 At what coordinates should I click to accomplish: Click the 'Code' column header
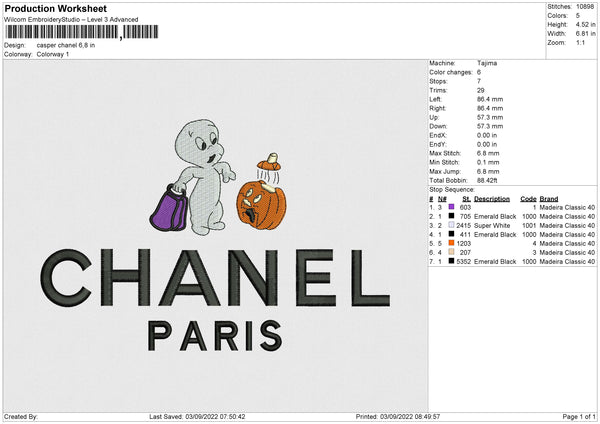coord(528,199)
